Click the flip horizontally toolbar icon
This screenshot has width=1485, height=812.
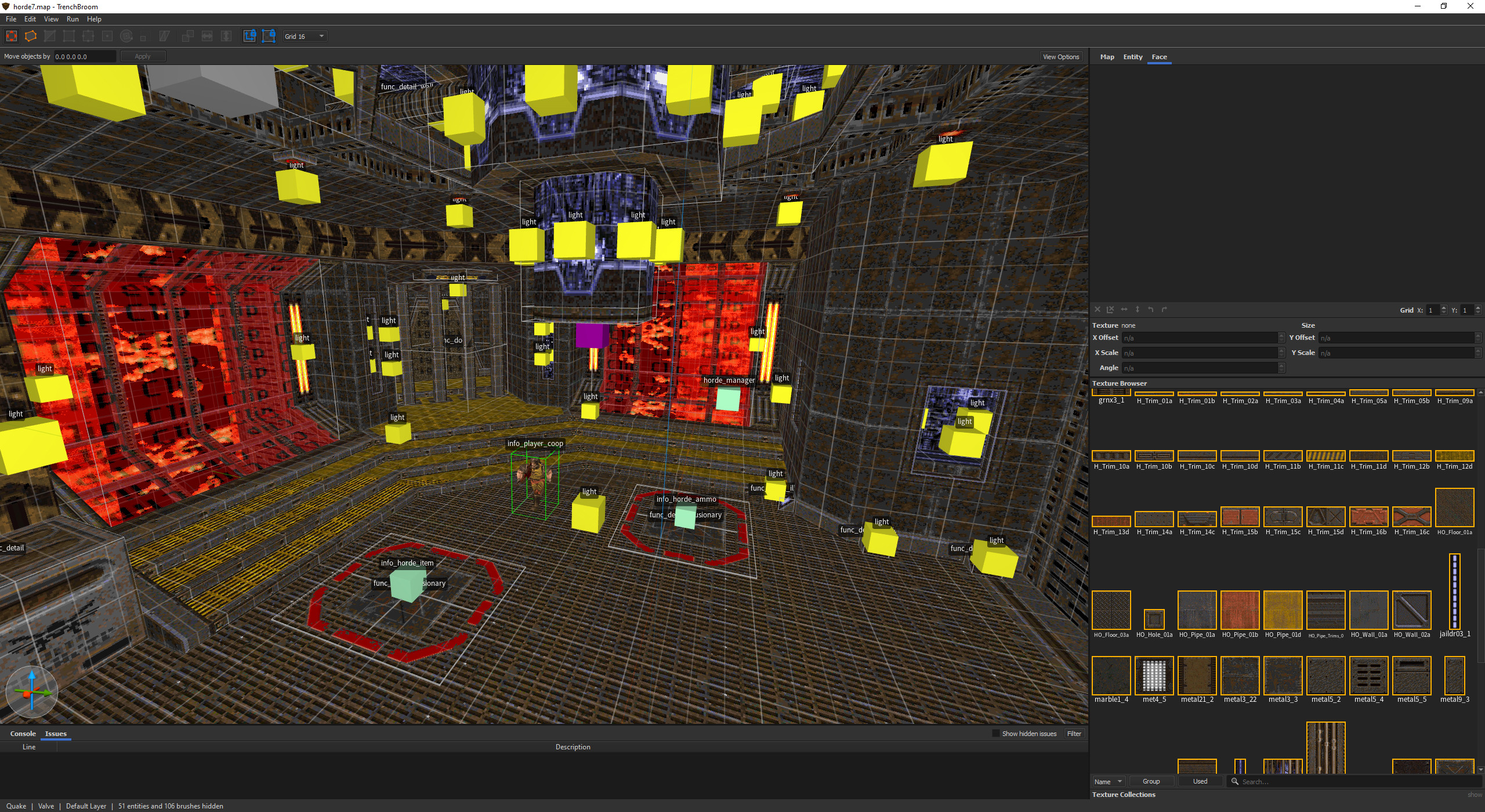pos(207,36)
